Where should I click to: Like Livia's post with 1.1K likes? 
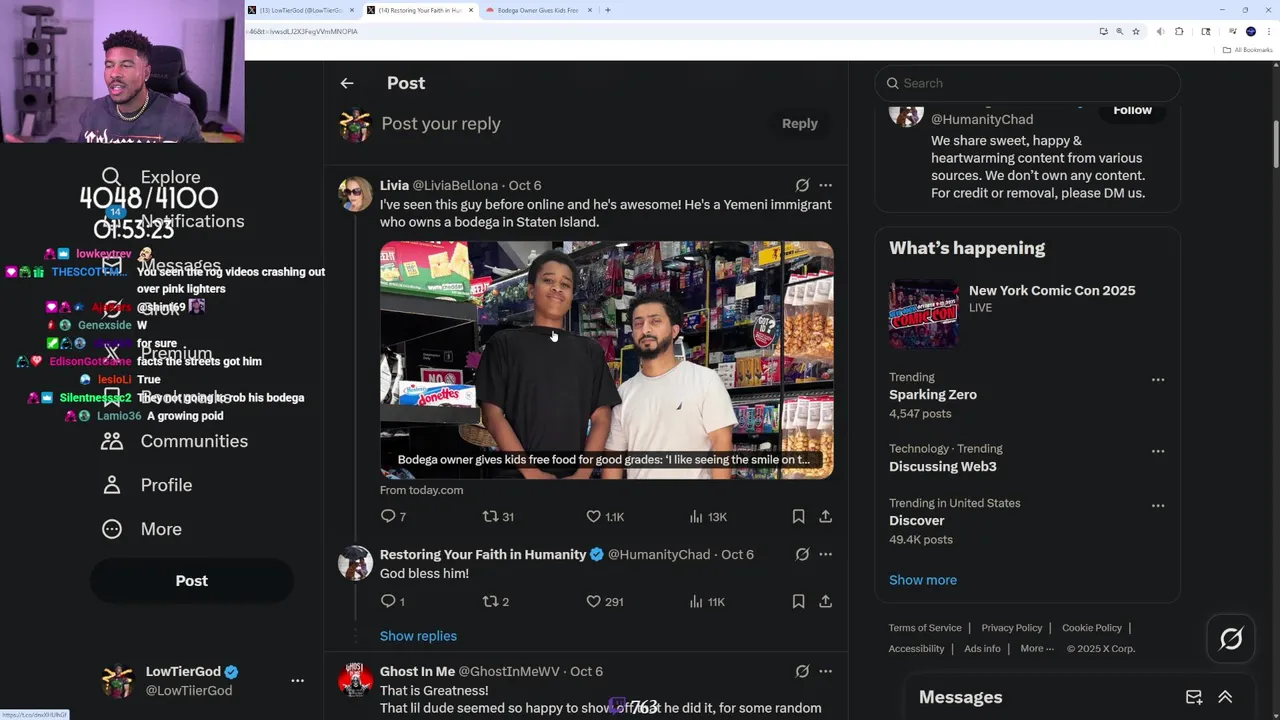pos(605,517)
